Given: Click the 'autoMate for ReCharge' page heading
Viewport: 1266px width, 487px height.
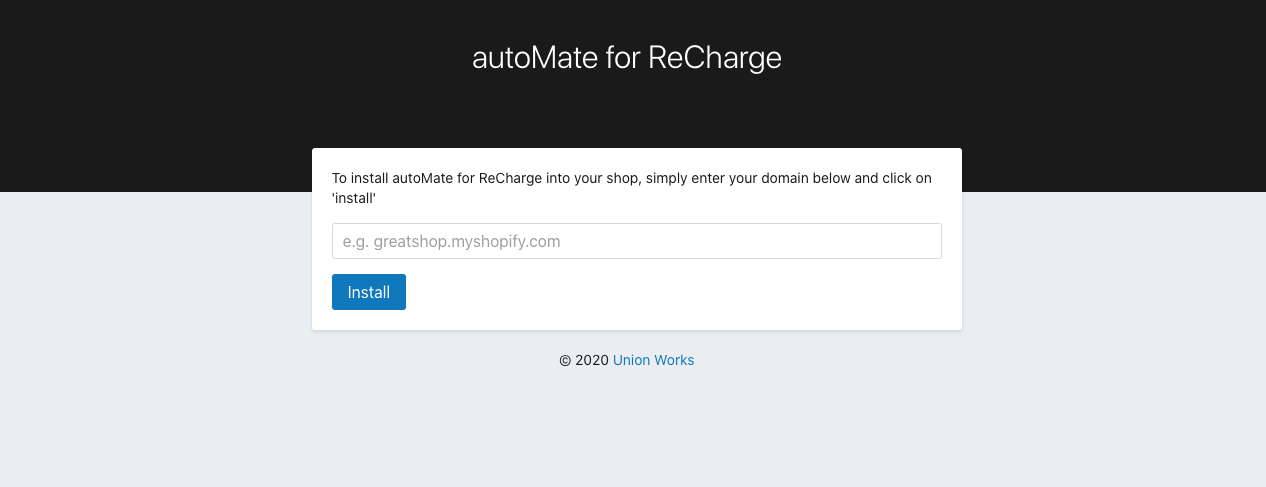Looking at the screenshot, I should tap(626, 58).
